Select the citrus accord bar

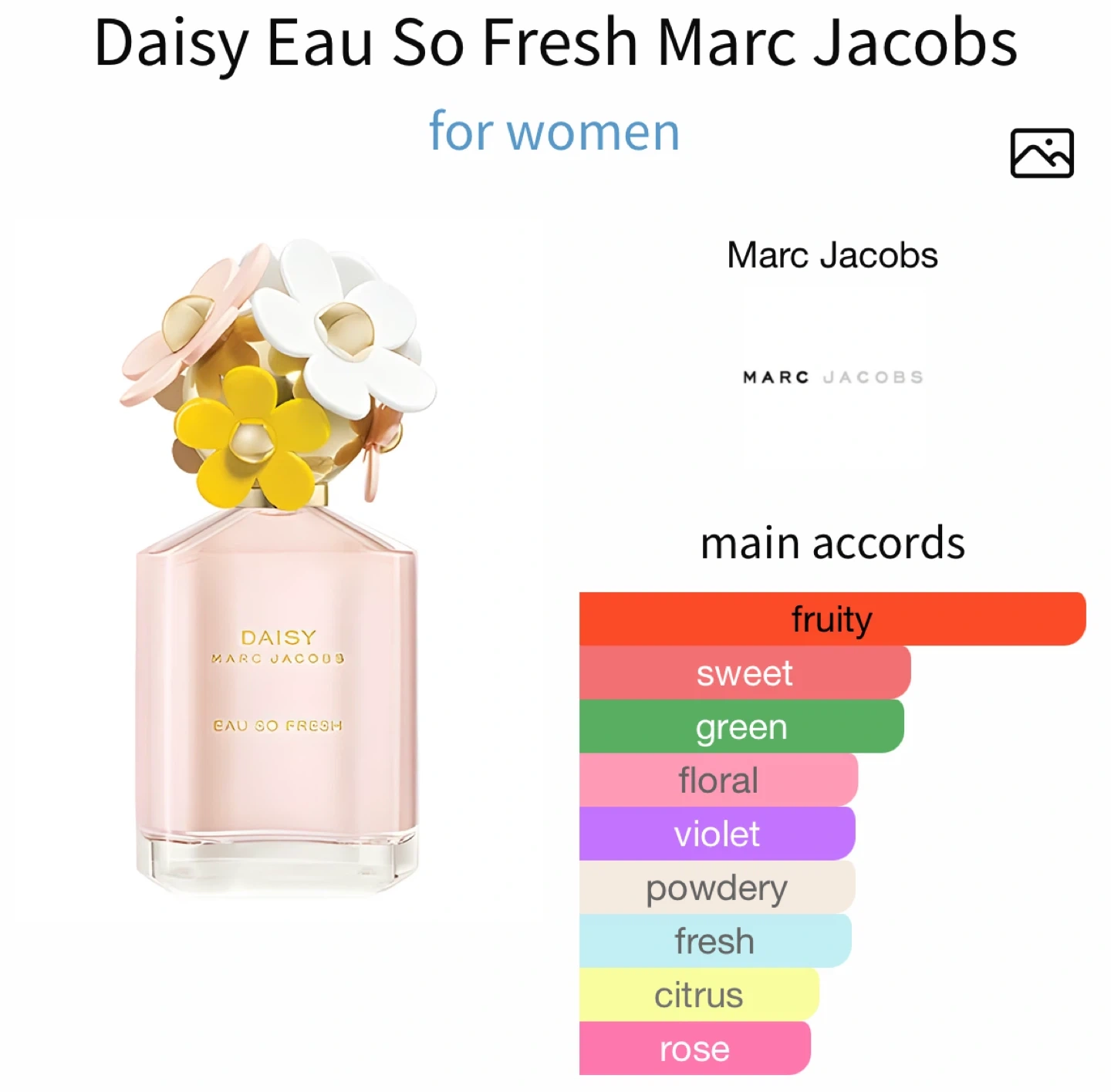coord(699,995)
